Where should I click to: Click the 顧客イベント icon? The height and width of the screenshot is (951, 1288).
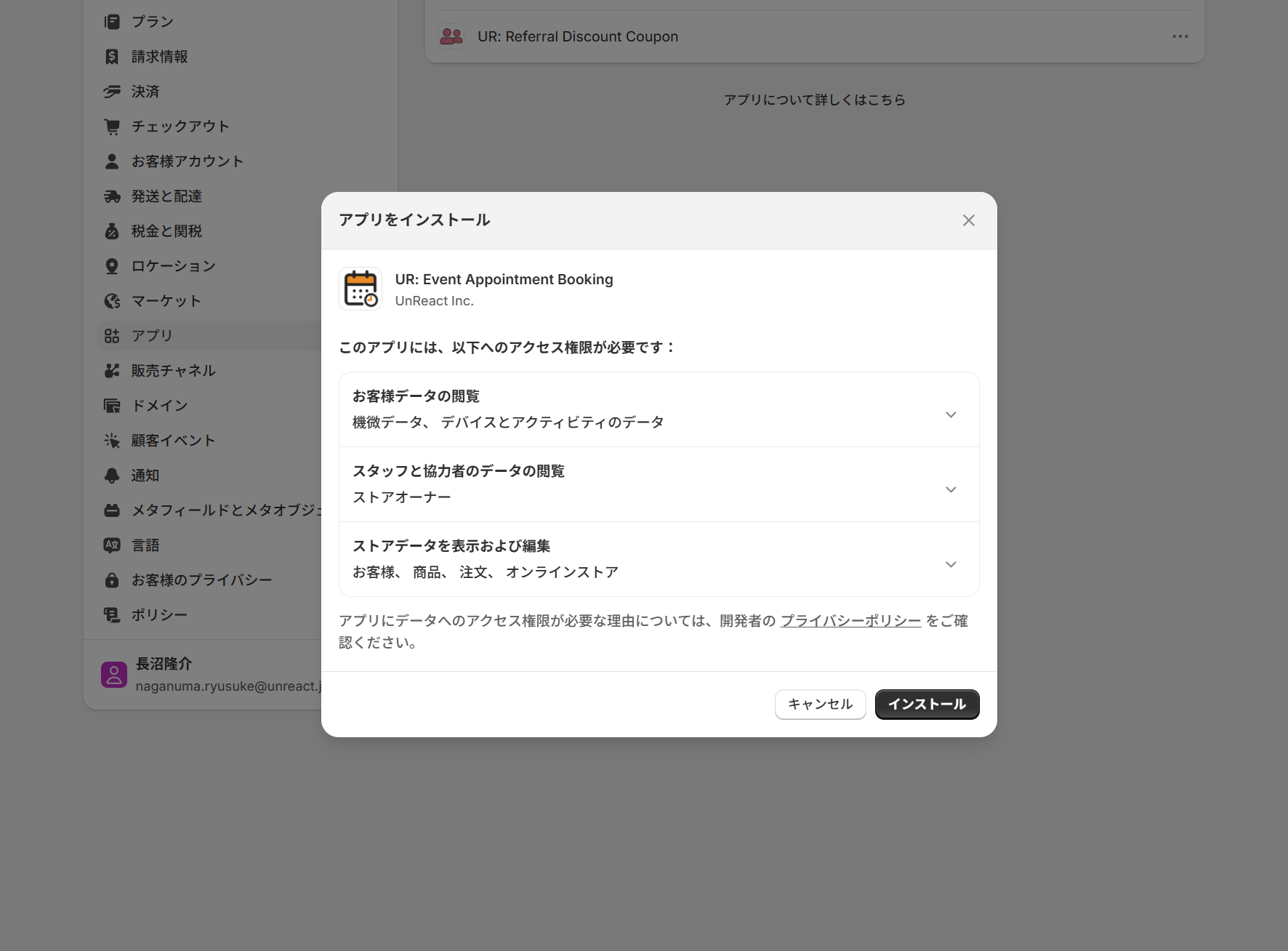pos(112,441)
